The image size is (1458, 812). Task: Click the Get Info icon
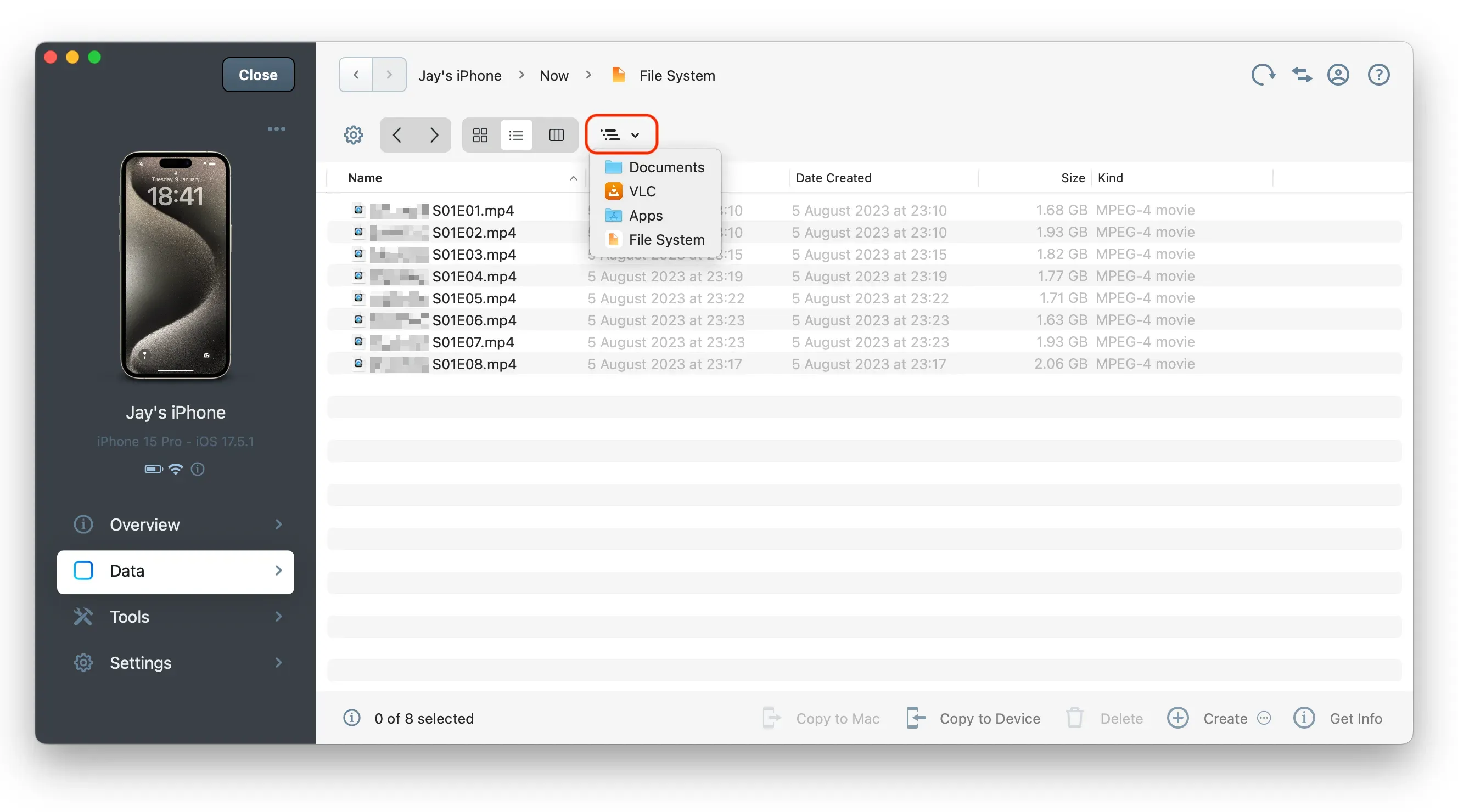coord(1304,718)
